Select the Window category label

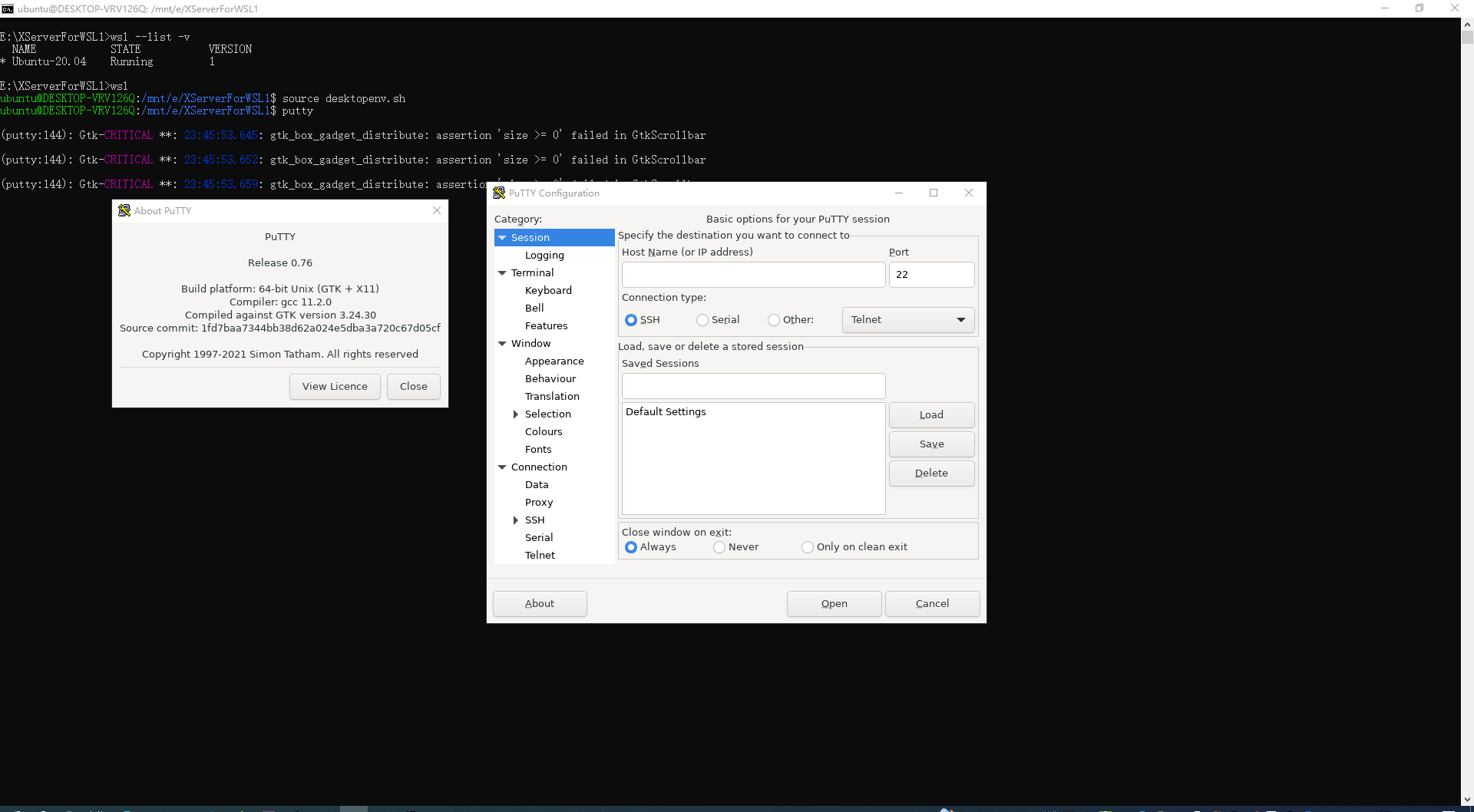(530, 344)
